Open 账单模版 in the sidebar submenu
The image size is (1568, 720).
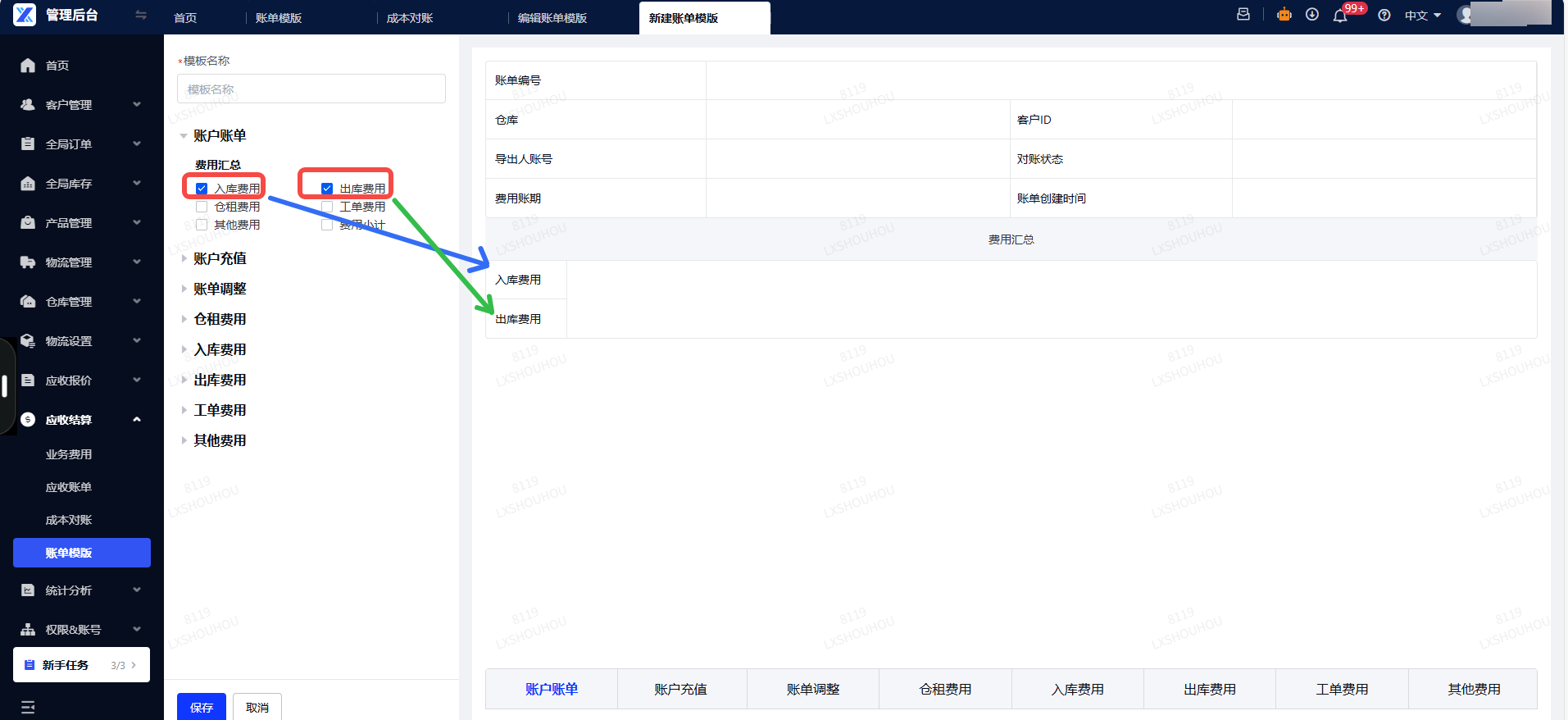point(82,553)
